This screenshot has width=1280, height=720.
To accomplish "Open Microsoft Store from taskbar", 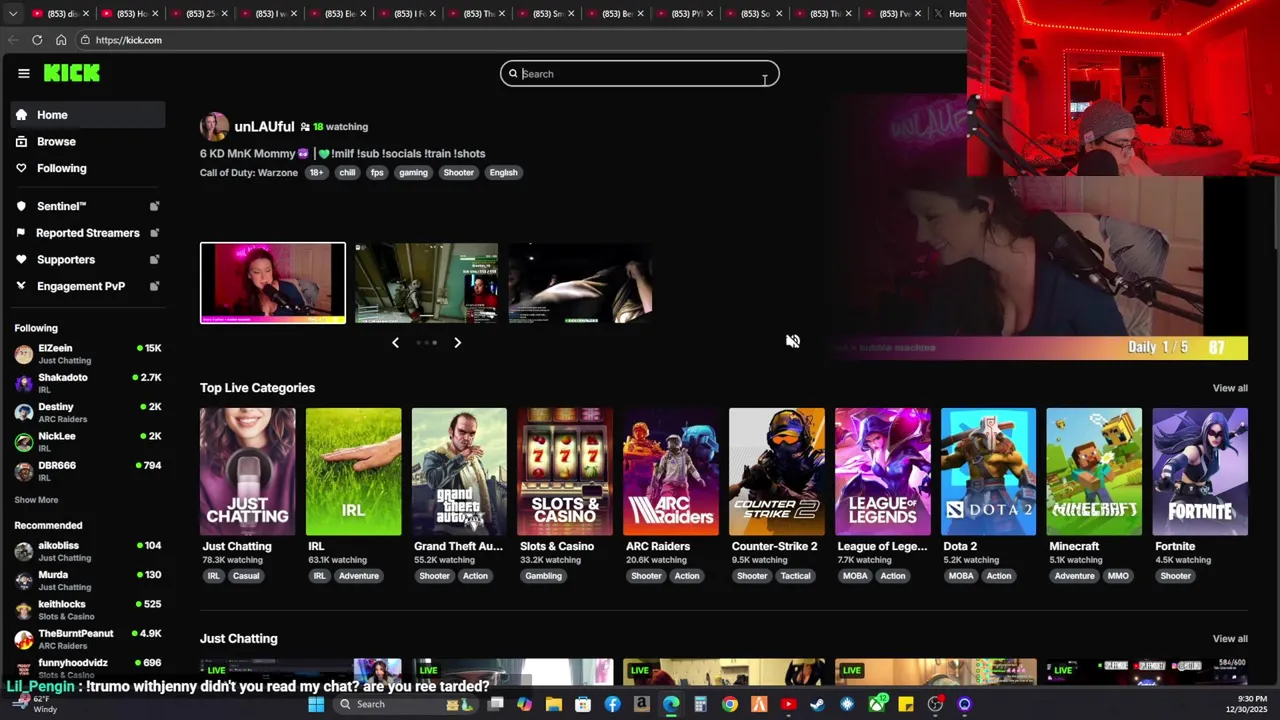I will (x=583, y=704).
